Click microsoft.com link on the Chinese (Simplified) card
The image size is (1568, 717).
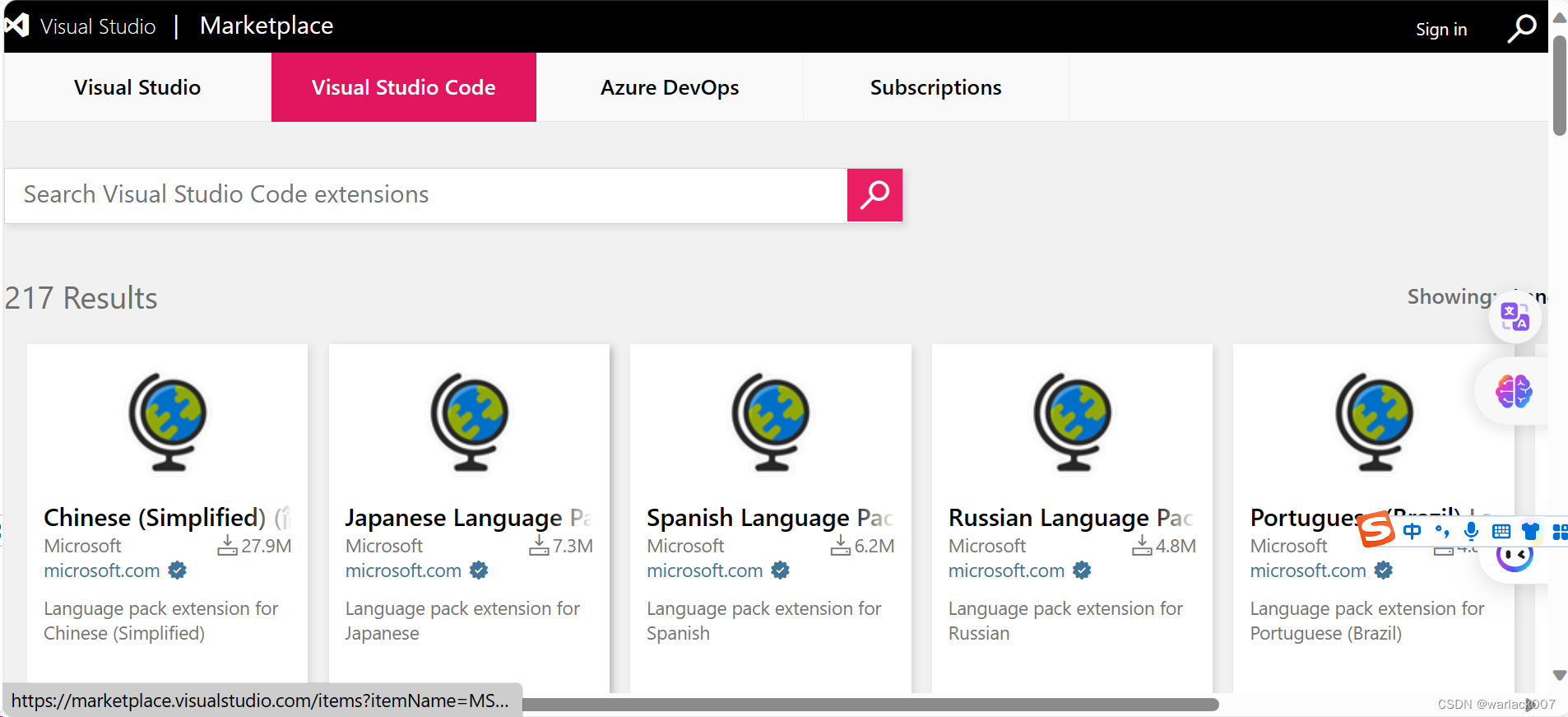pyautogui.click(x=102, y=570)
